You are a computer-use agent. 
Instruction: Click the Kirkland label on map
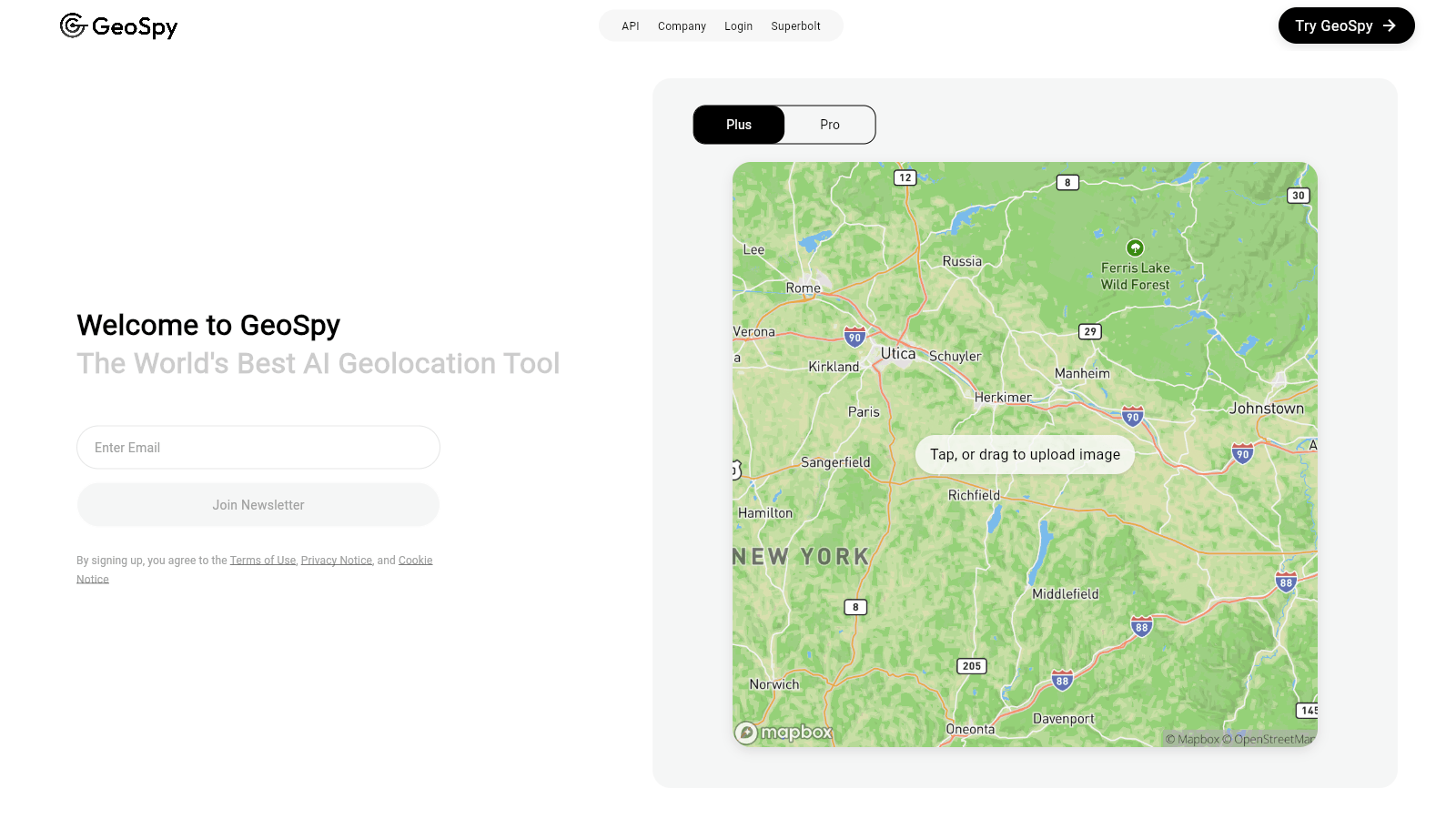point(834,367)
